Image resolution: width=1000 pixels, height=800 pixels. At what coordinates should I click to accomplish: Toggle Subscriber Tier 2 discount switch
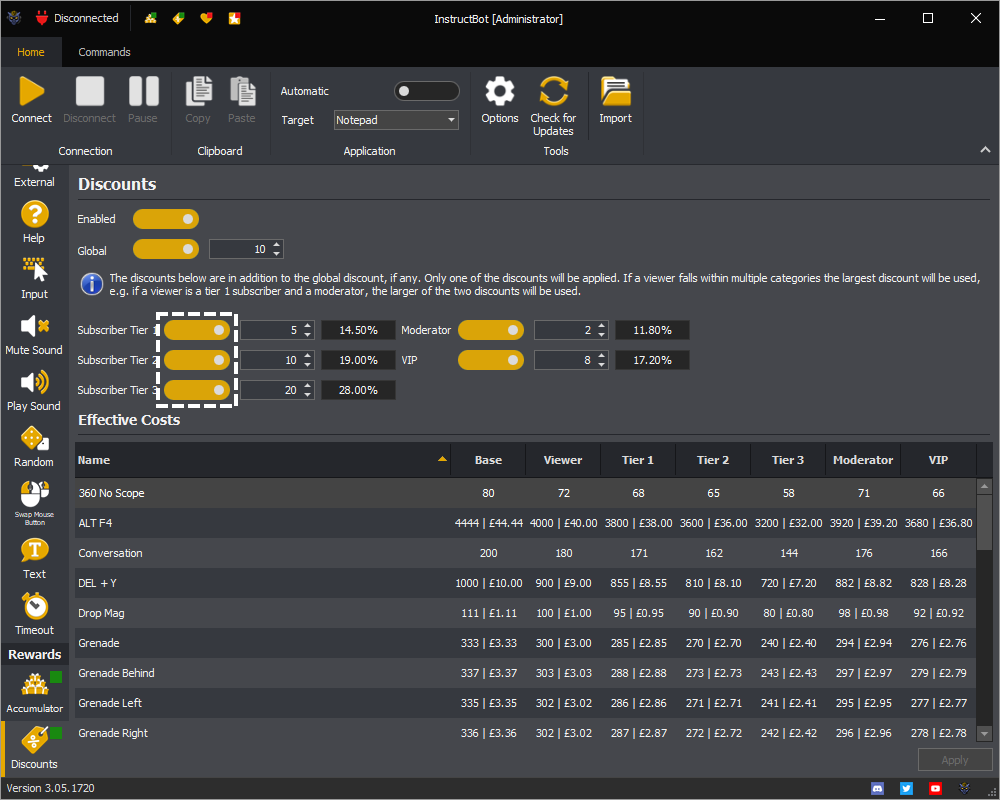pos(196,360)
